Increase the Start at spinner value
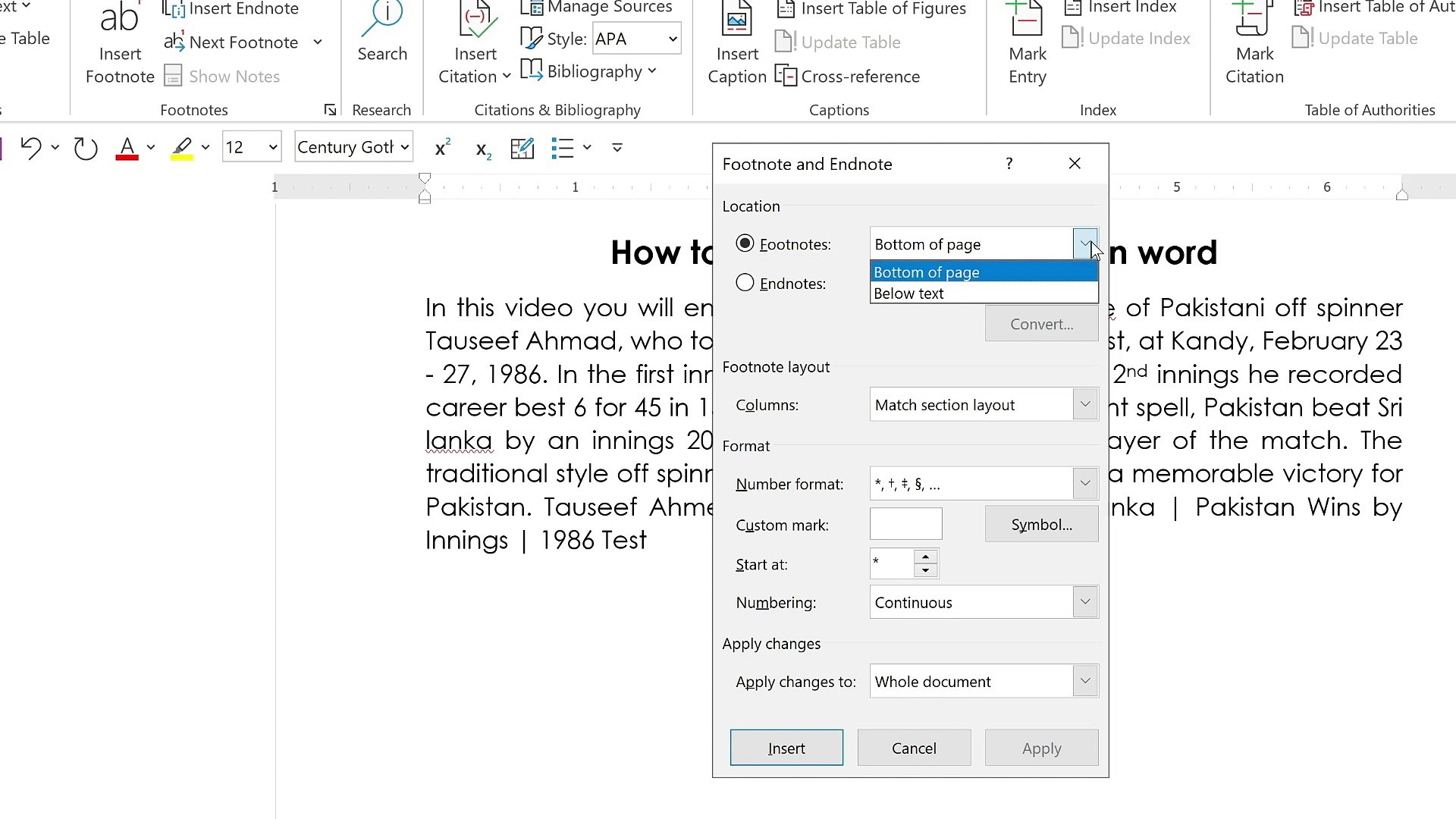 [925, 557]
